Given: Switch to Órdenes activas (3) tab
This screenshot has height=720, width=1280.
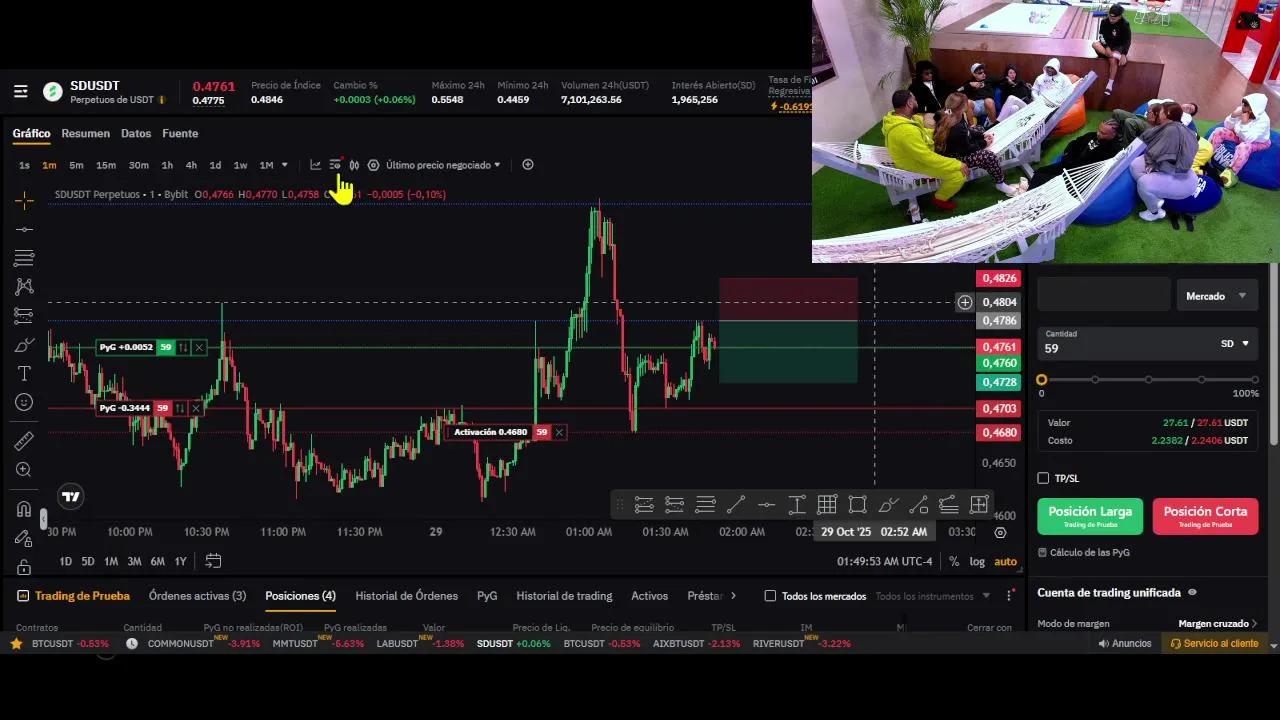Looking at the screenshot, I should click(x=197, y=596).
